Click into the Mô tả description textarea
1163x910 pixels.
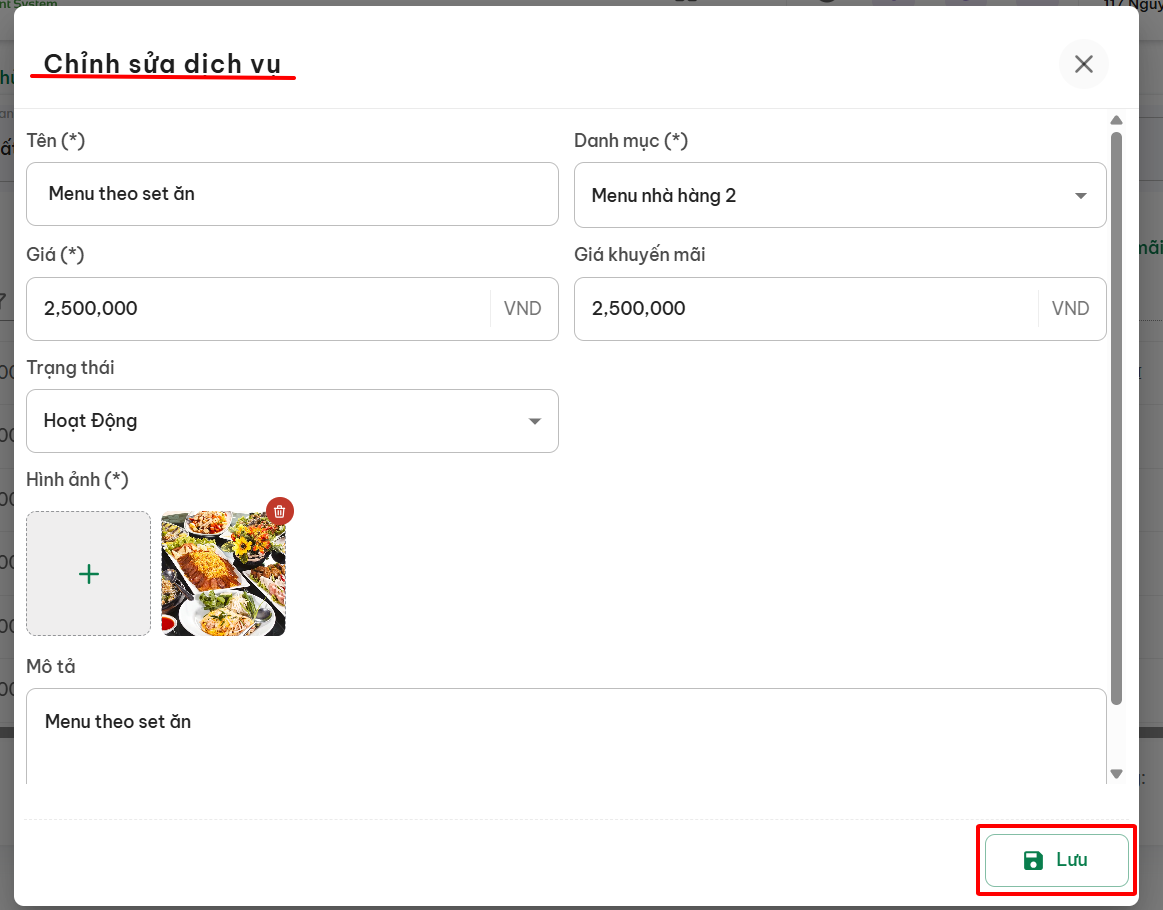[566, 736]
